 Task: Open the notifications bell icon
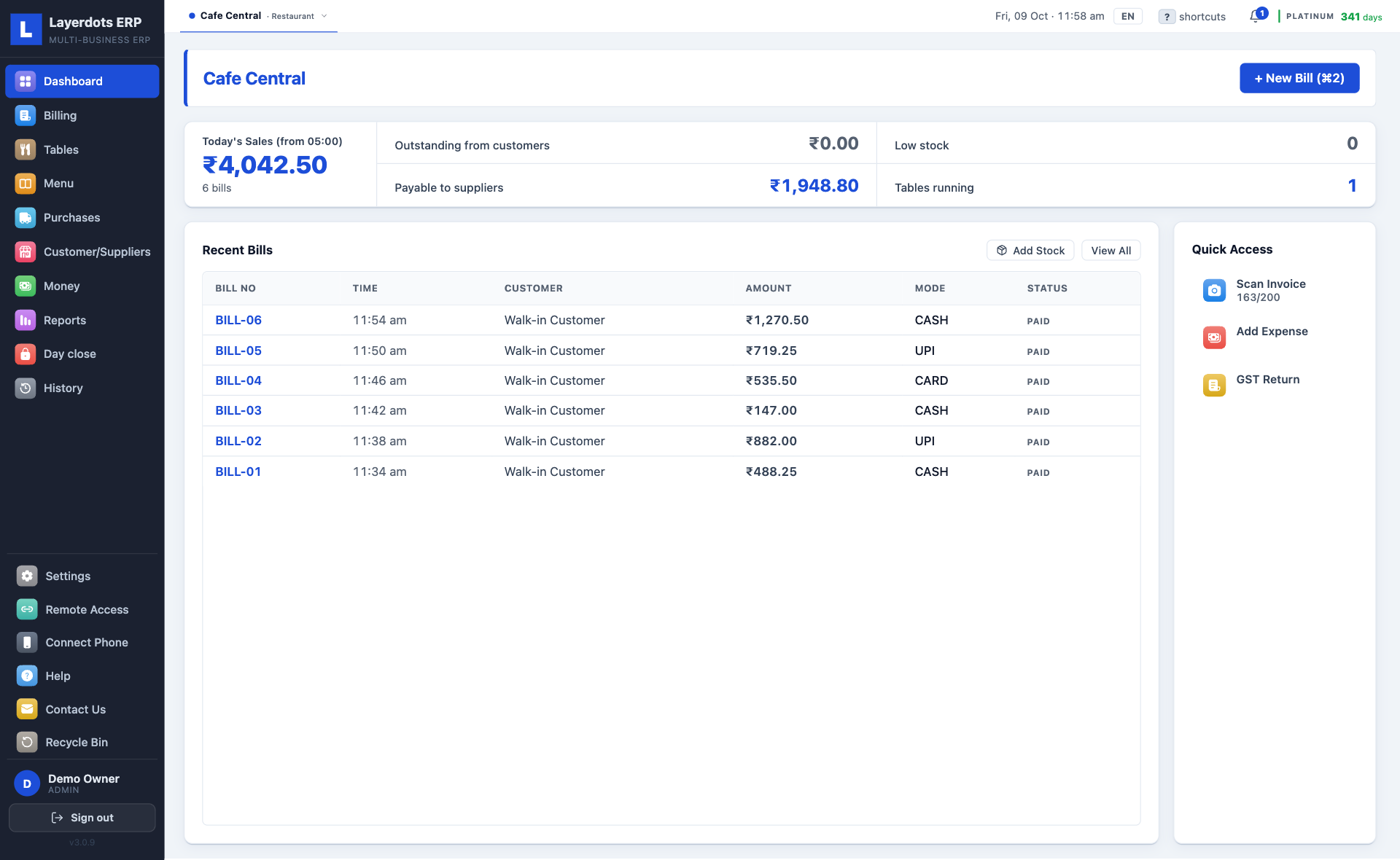tap(1256, 16)
